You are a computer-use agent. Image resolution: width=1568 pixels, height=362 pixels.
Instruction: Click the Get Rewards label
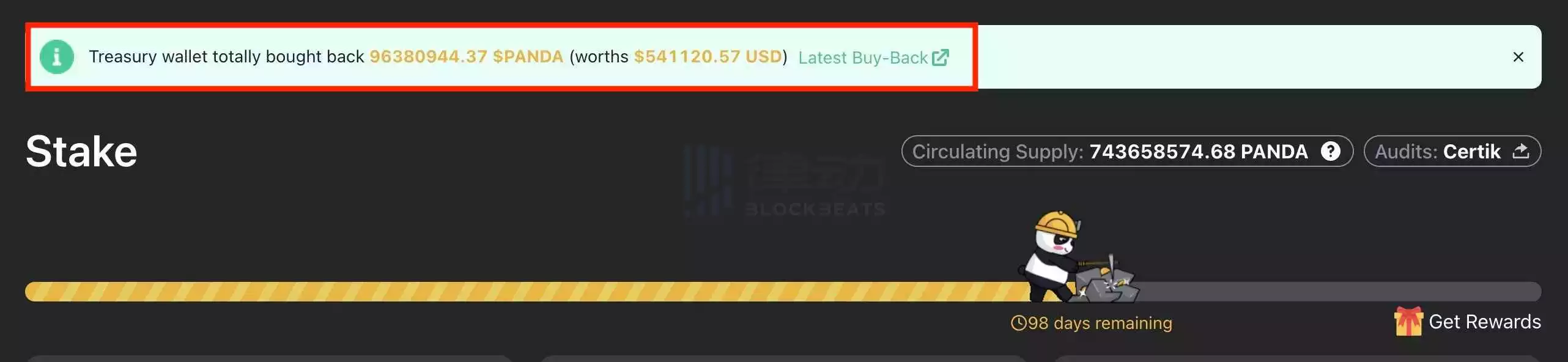(x=1485, y=322)
